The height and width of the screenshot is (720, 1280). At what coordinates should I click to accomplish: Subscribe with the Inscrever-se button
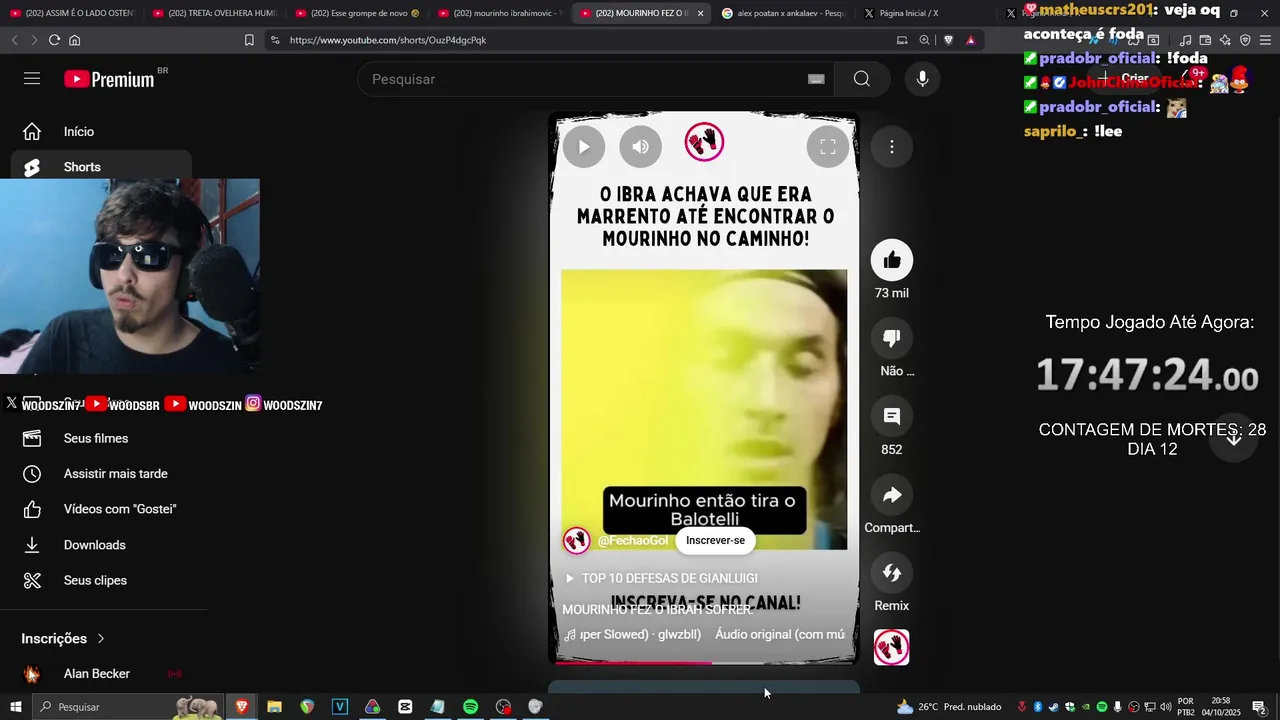tap(715, 541)
